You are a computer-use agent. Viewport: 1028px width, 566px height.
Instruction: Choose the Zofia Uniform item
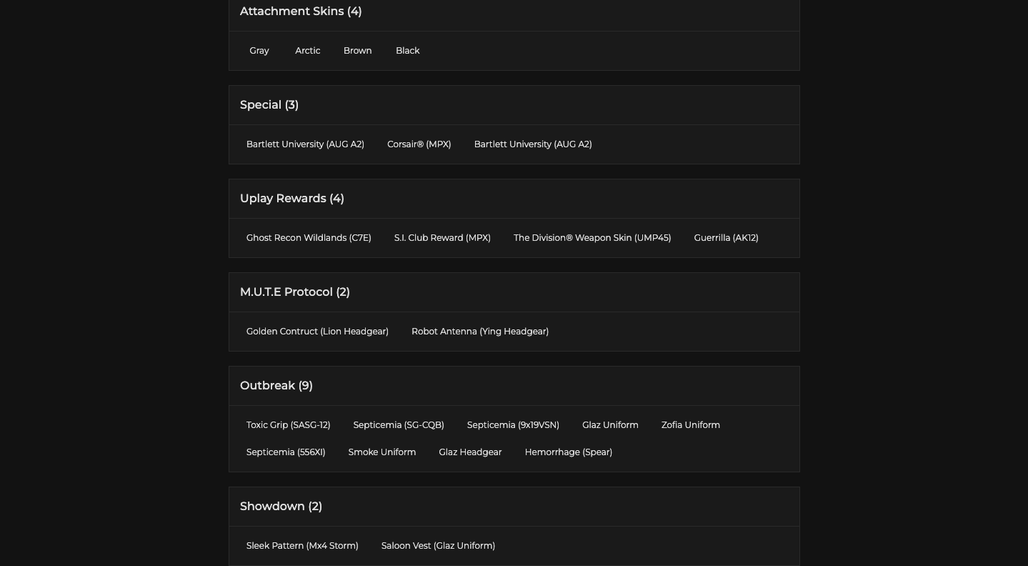pyautogui.click(x=690, y=425)
